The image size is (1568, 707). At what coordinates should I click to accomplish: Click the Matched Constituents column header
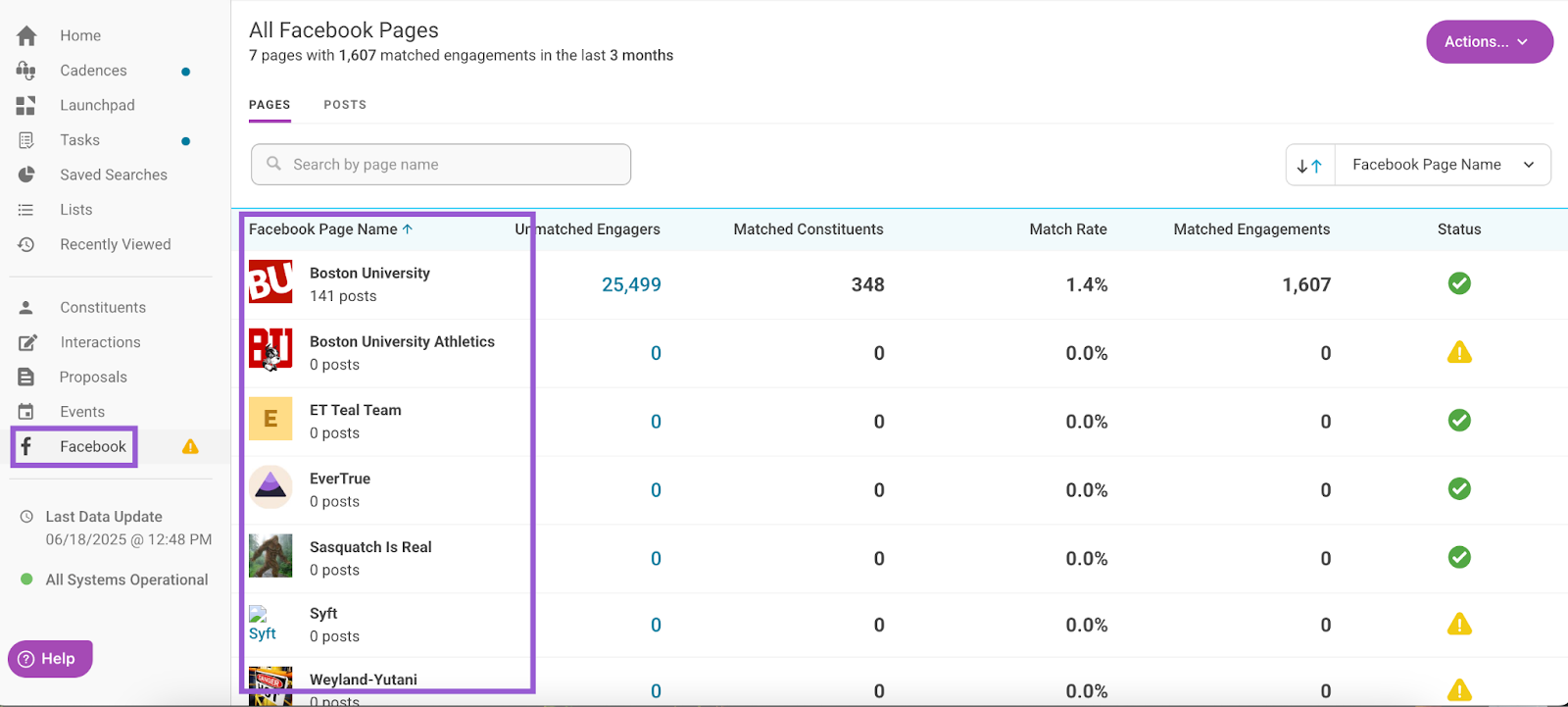click(x=808, y=229)
